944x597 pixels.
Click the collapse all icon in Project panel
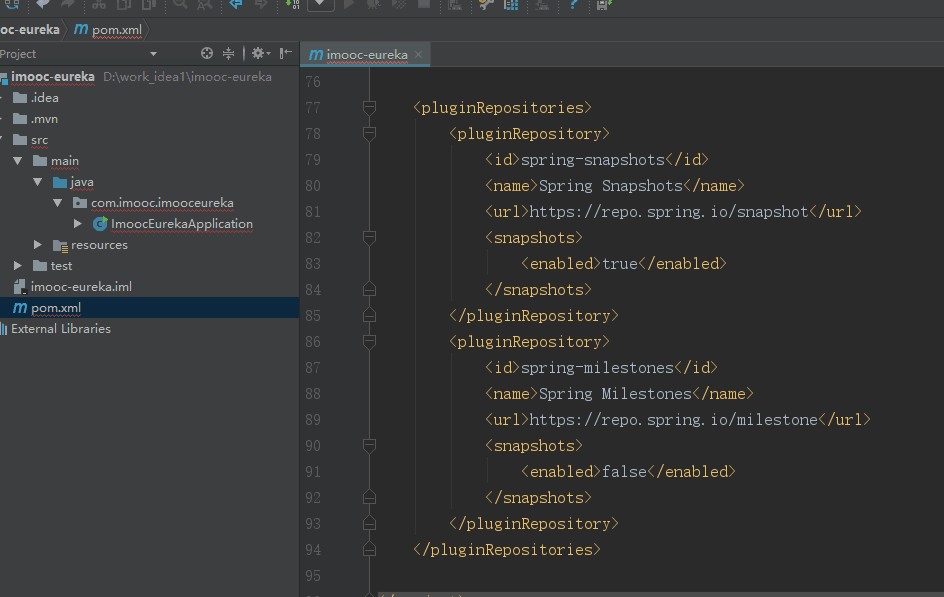(228, 54)
